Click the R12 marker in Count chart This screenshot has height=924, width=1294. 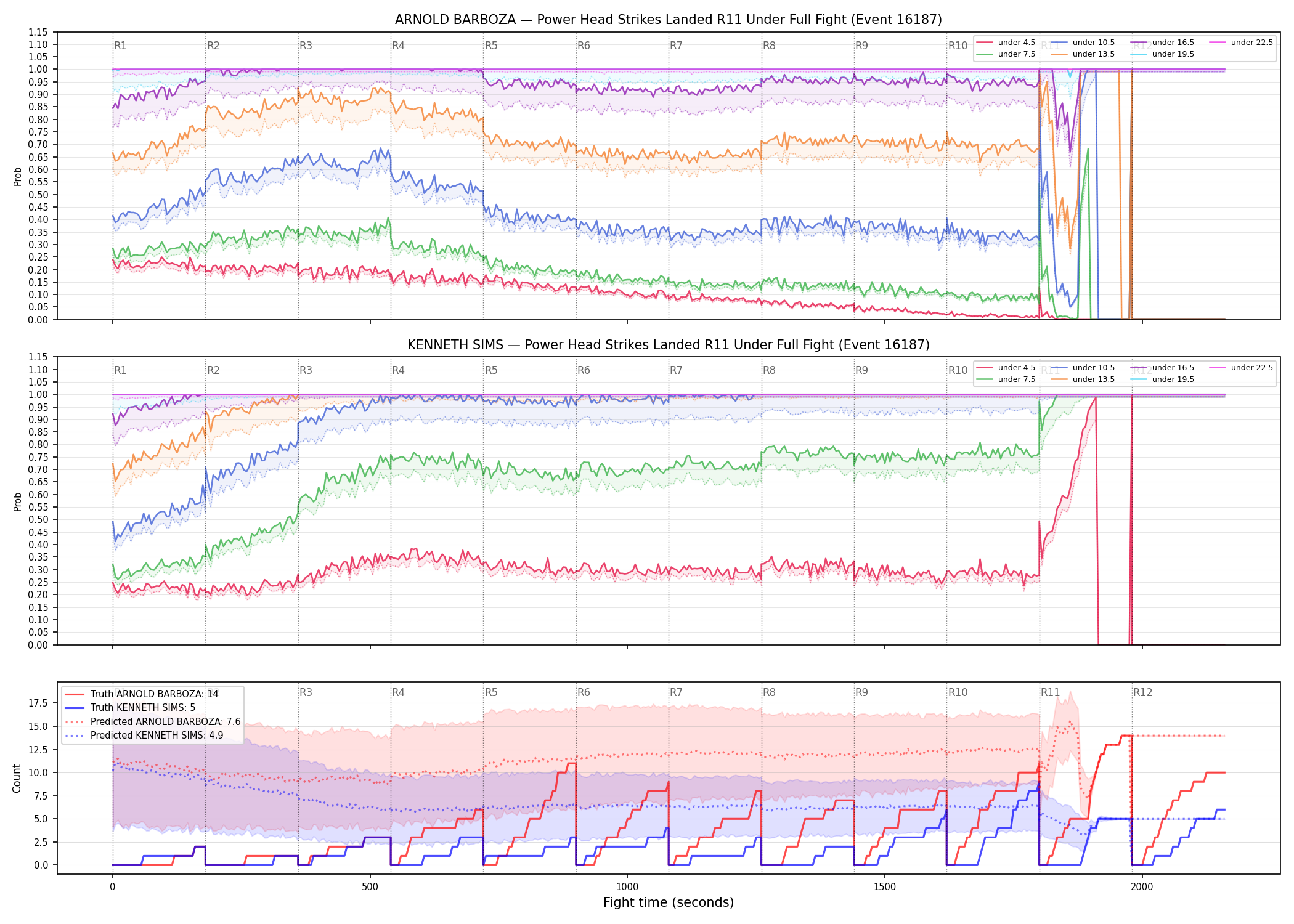pos(1143,692)
